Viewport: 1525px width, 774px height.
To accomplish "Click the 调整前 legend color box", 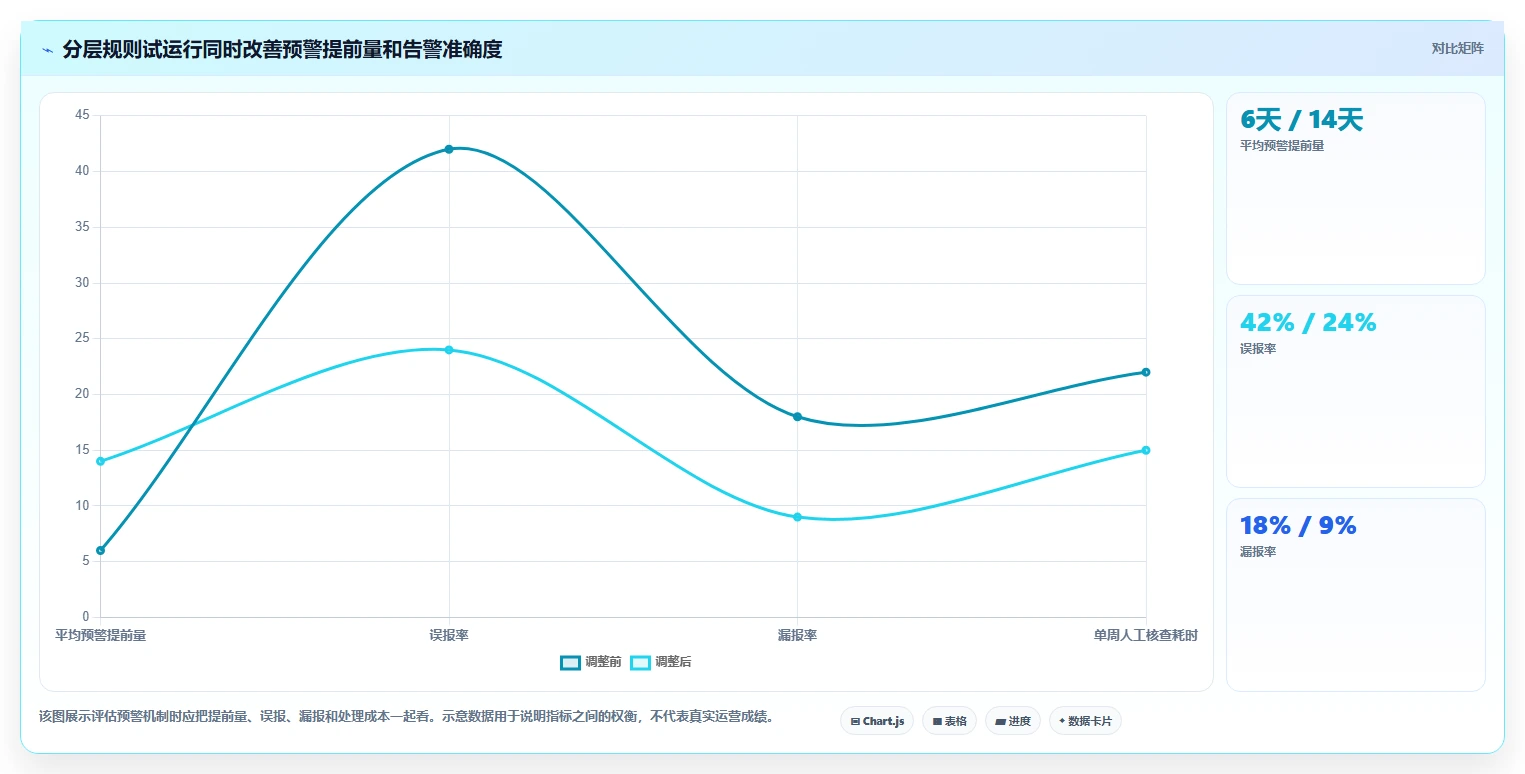I will 570,662.
